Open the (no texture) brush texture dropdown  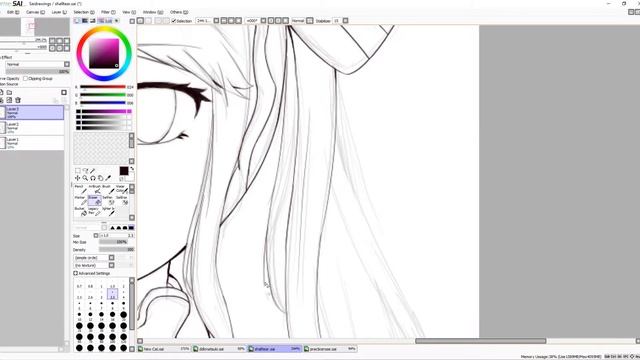(111, 265)
